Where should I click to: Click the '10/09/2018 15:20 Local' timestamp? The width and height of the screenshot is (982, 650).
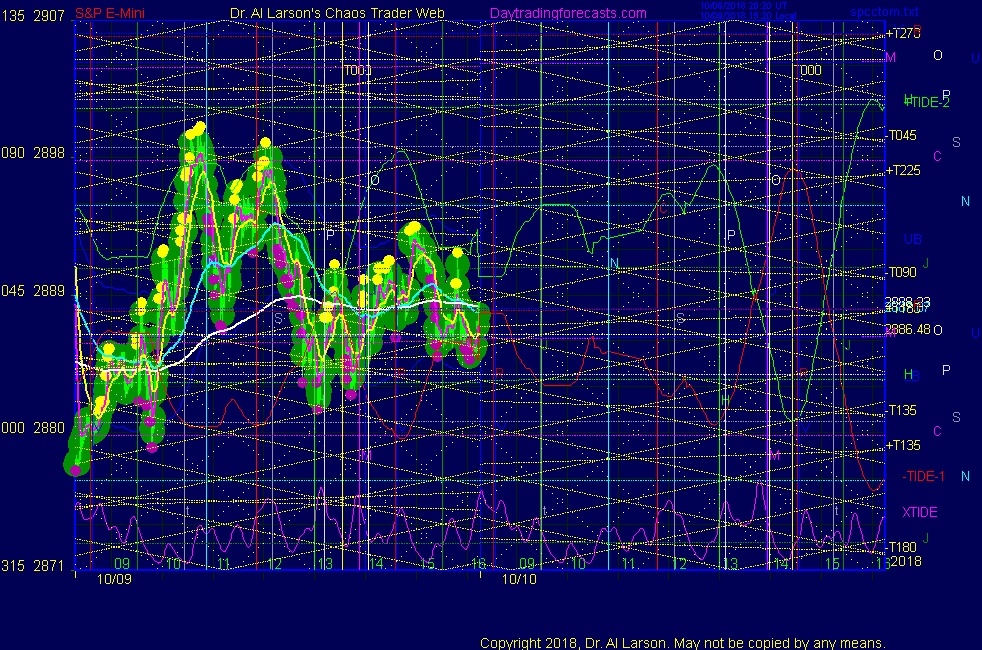point(748,16)
